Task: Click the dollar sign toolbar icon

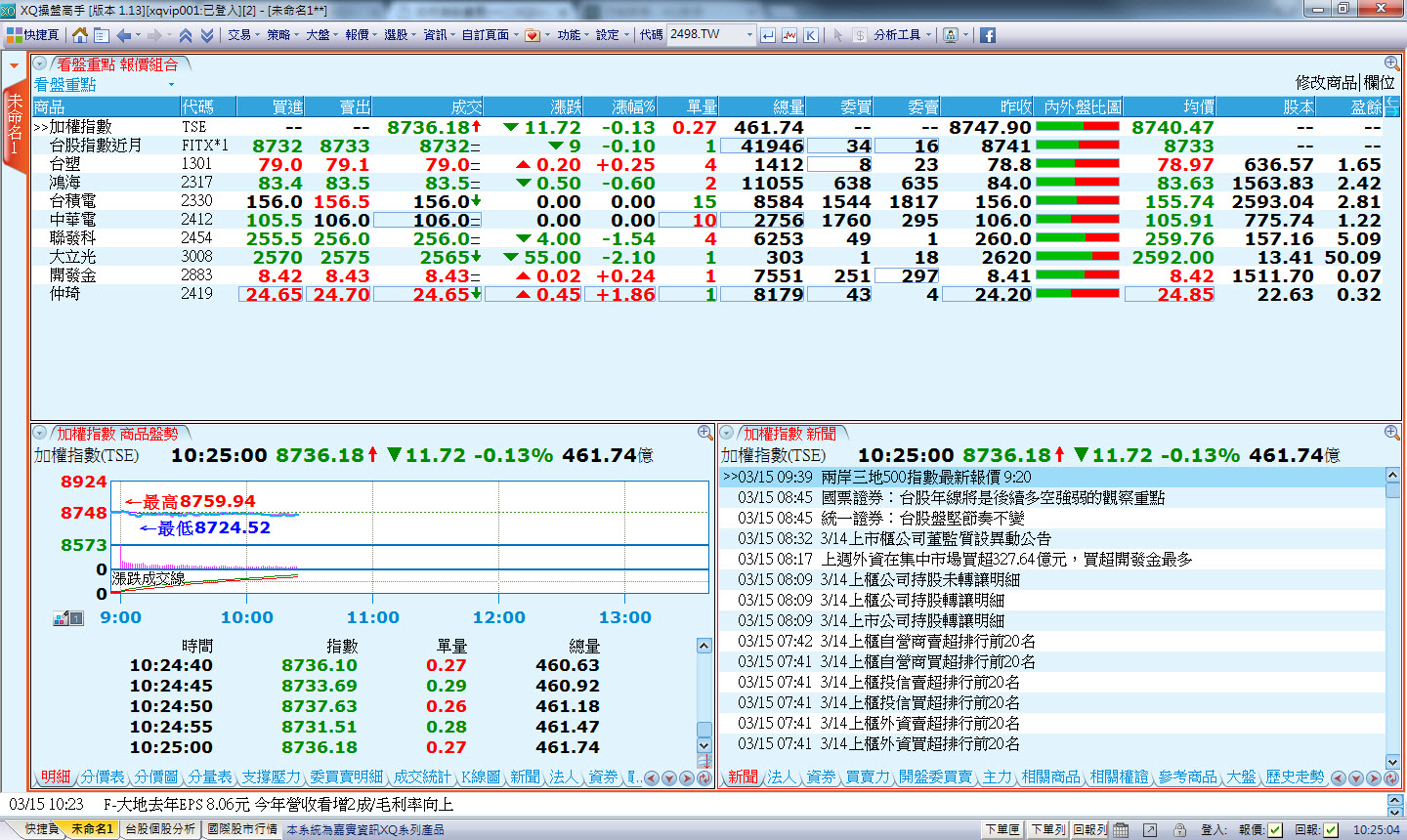Action: (x=860, y=35)
